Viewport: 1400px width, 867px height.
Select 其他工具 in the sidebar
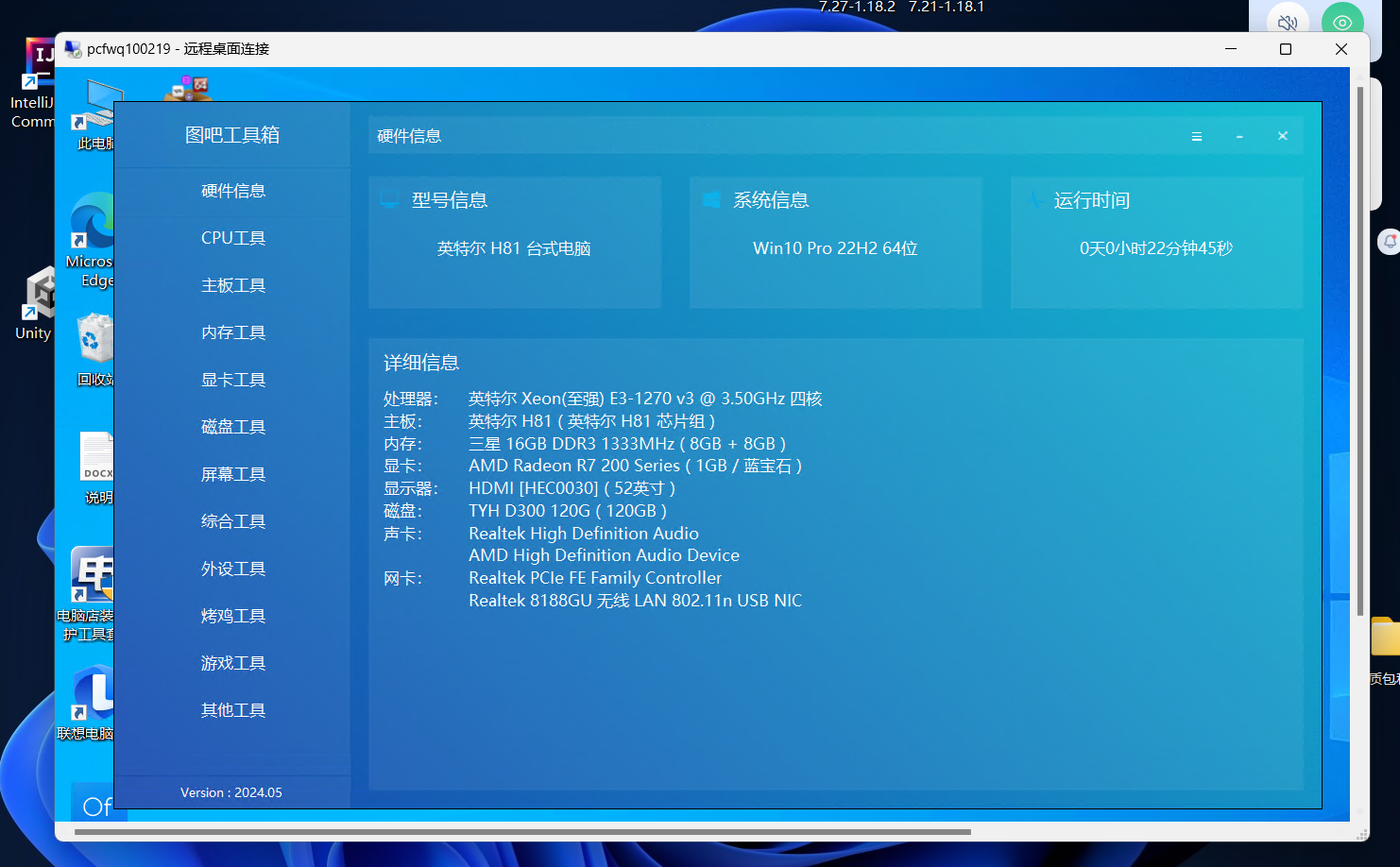tap(232, 710)
